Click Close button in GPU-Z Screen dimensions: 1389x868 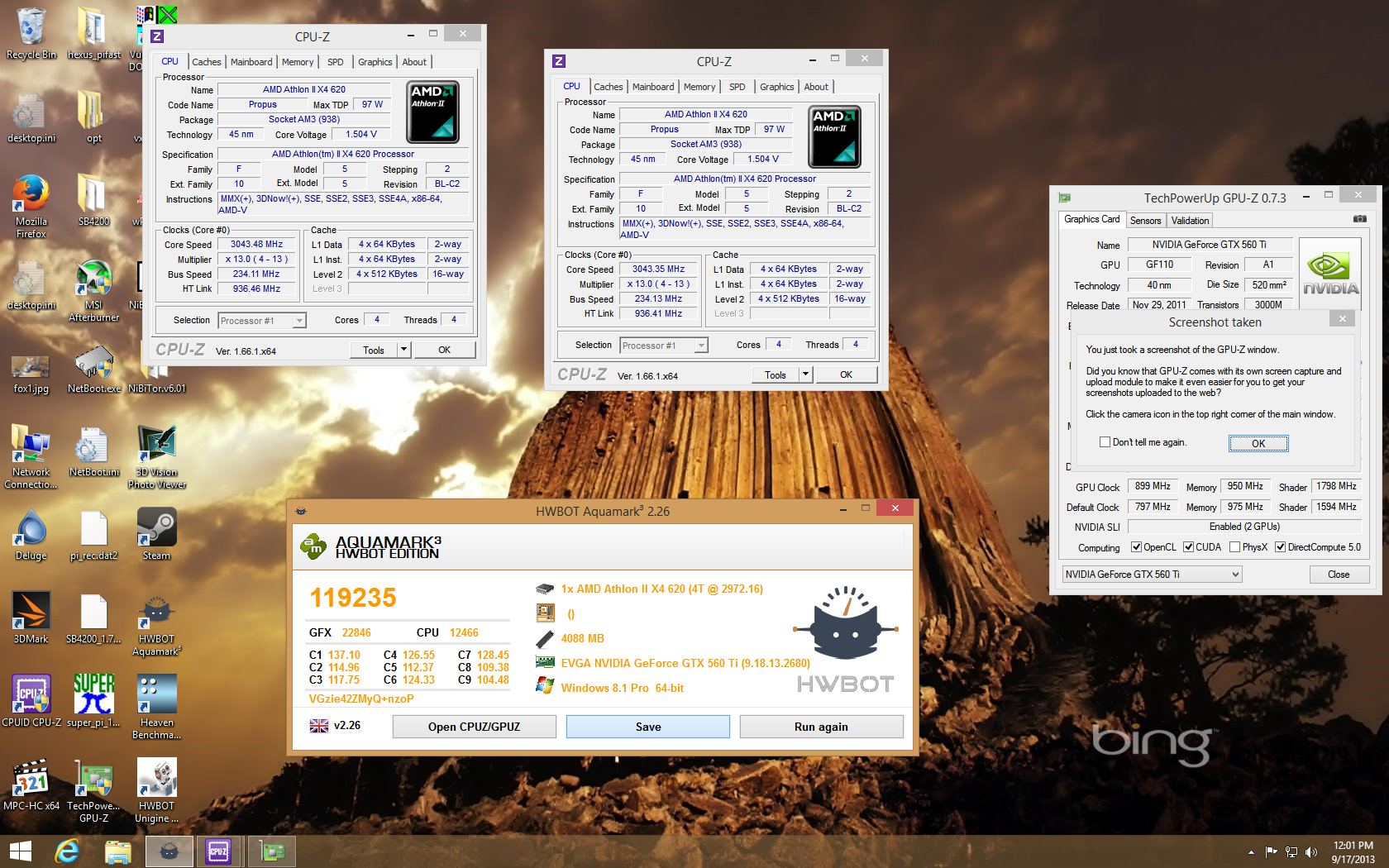click(1339, 575)
